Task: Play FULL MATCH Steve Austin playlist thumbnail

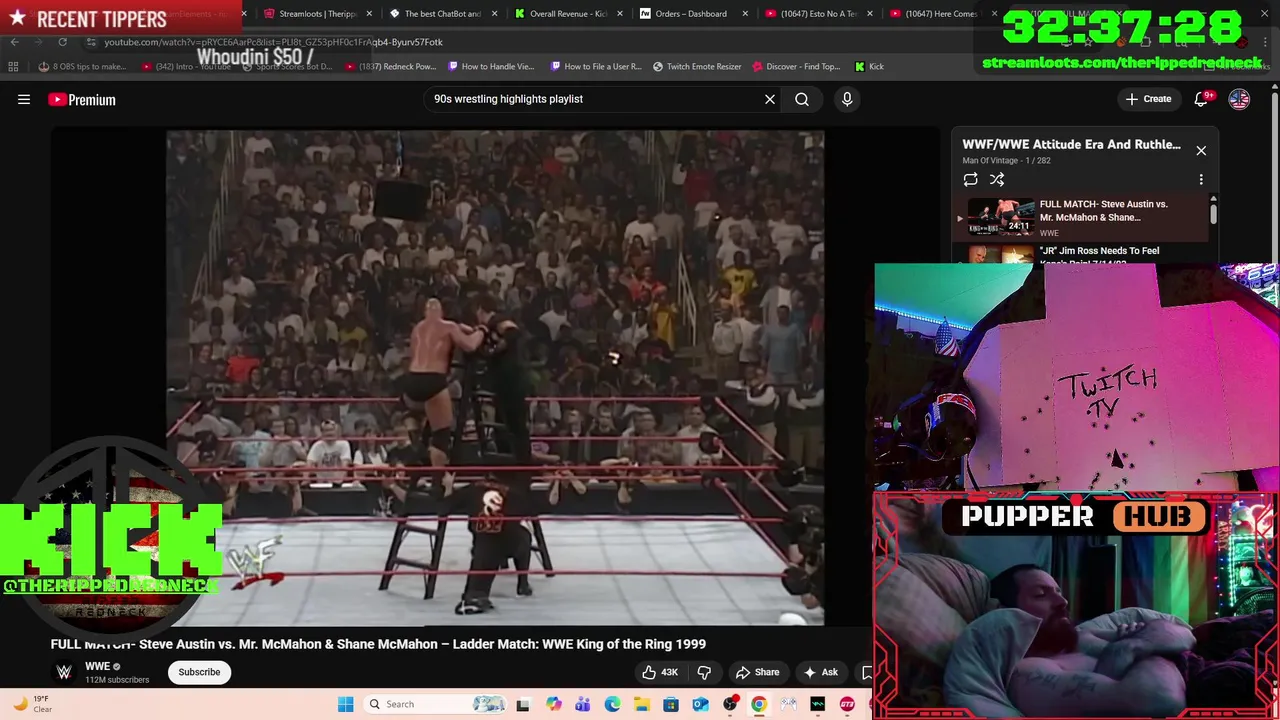Action: click(1001, 216)
